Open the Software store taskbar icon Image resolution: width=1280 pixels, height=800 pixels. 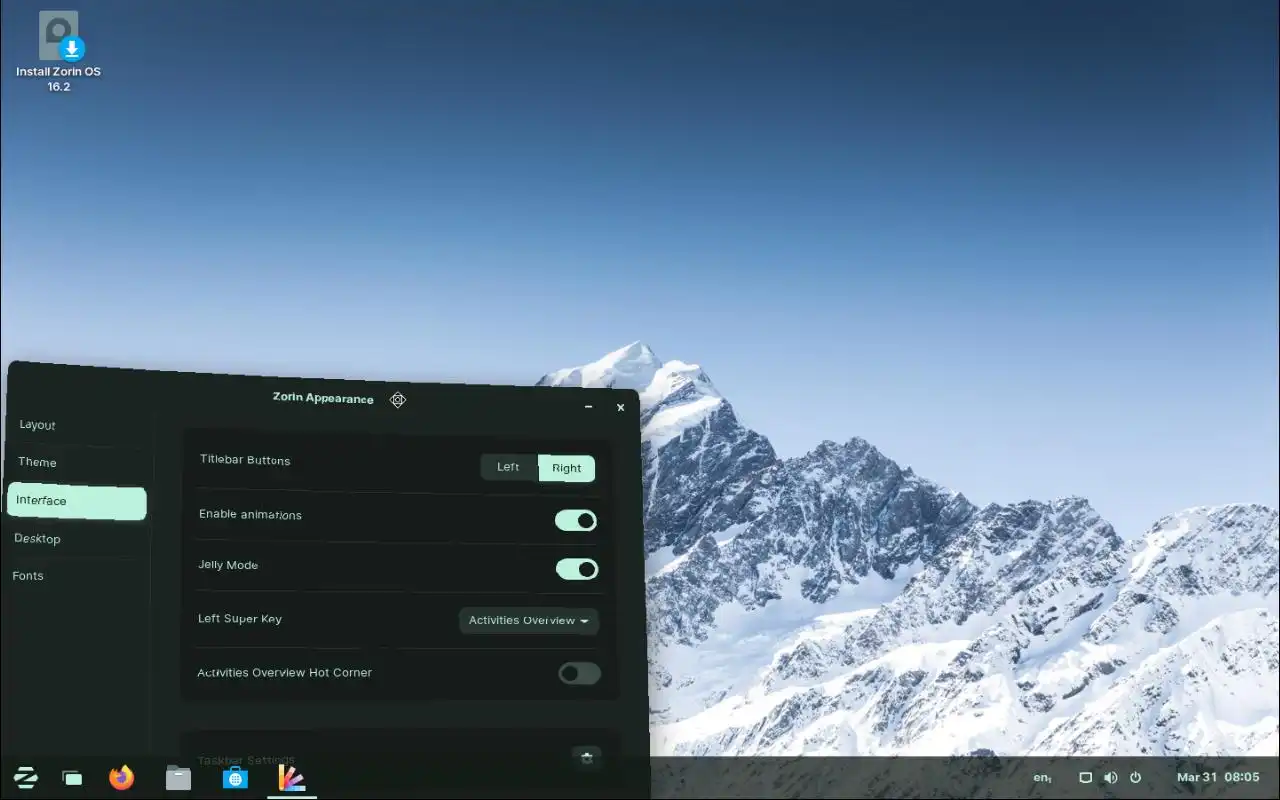235,778
